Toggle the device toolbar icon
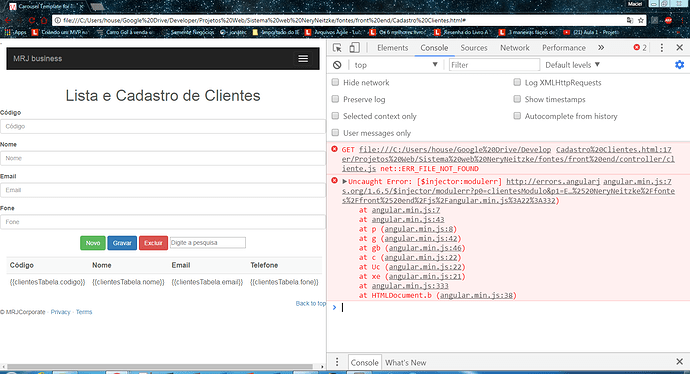 click(354, 48)
